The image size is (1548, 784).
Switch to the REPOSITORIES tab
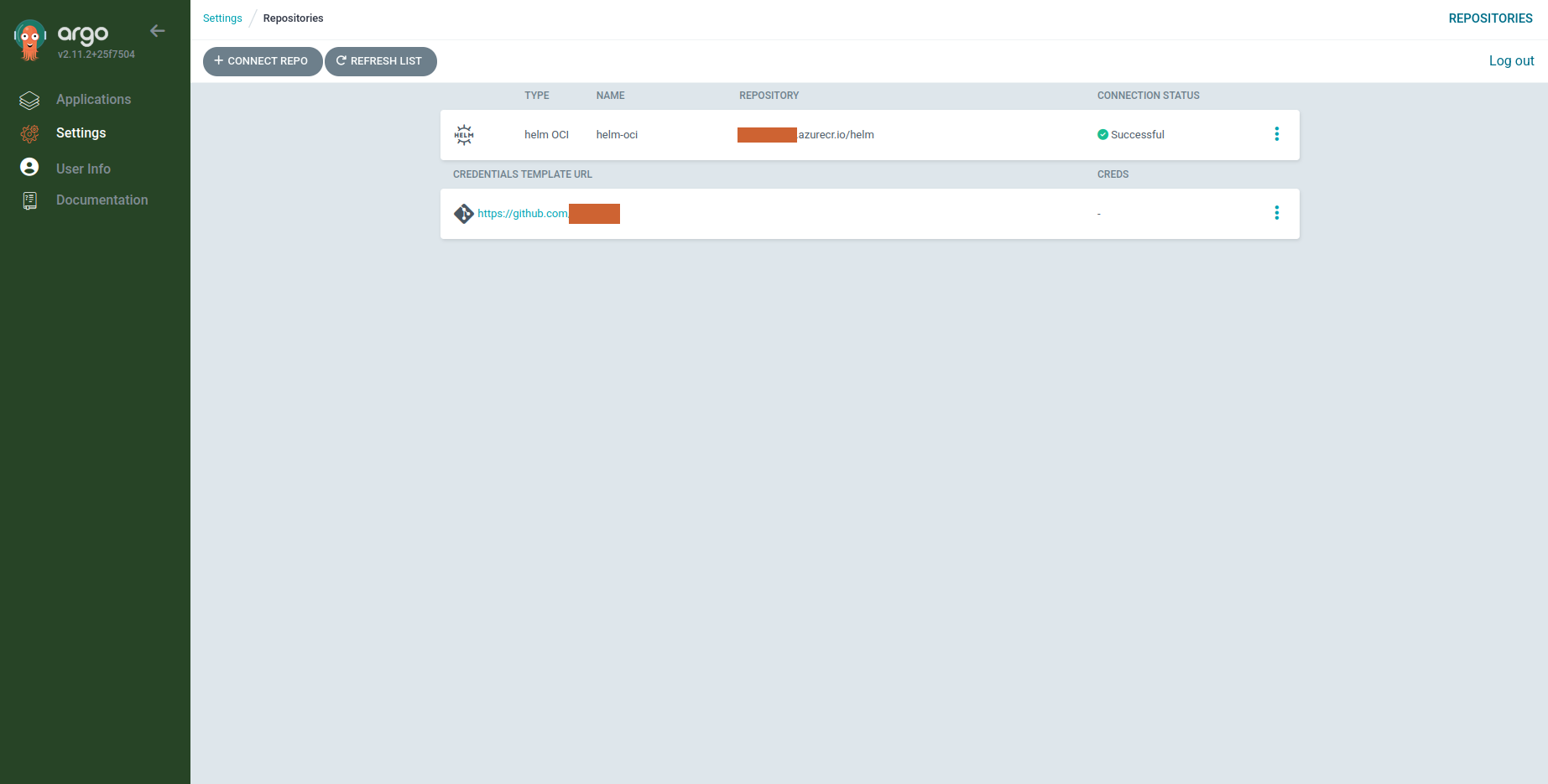[x=1491, y=18]
